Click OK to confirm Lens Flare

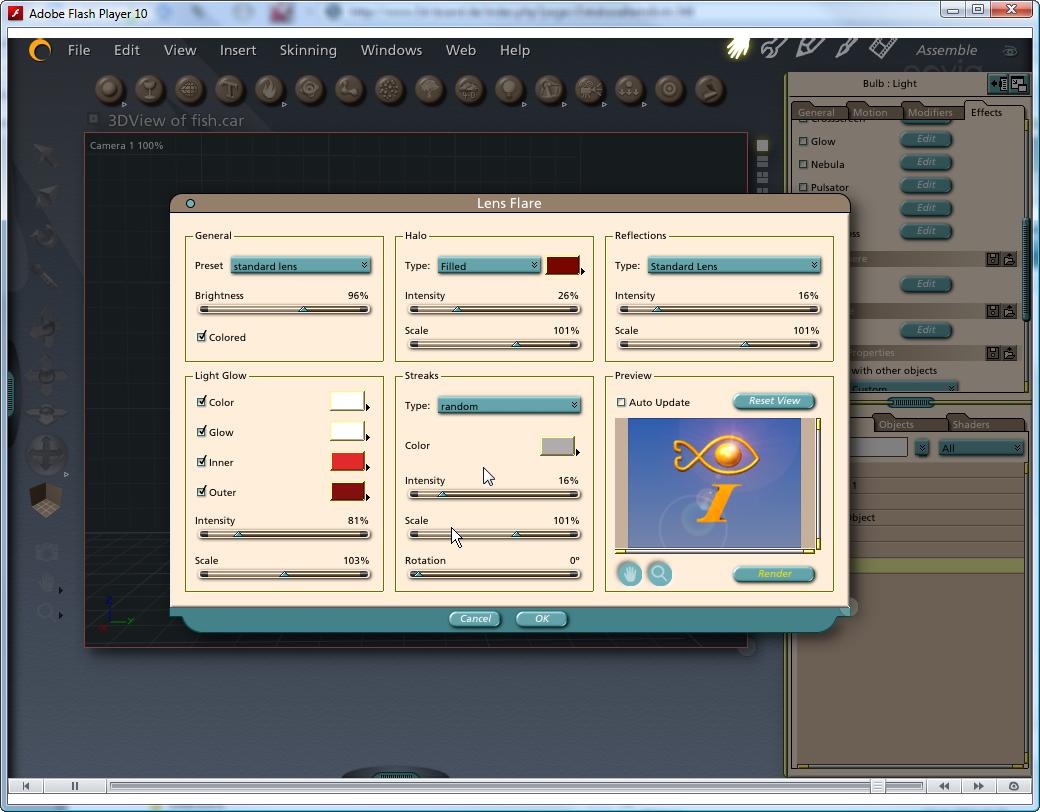[542, 618]
